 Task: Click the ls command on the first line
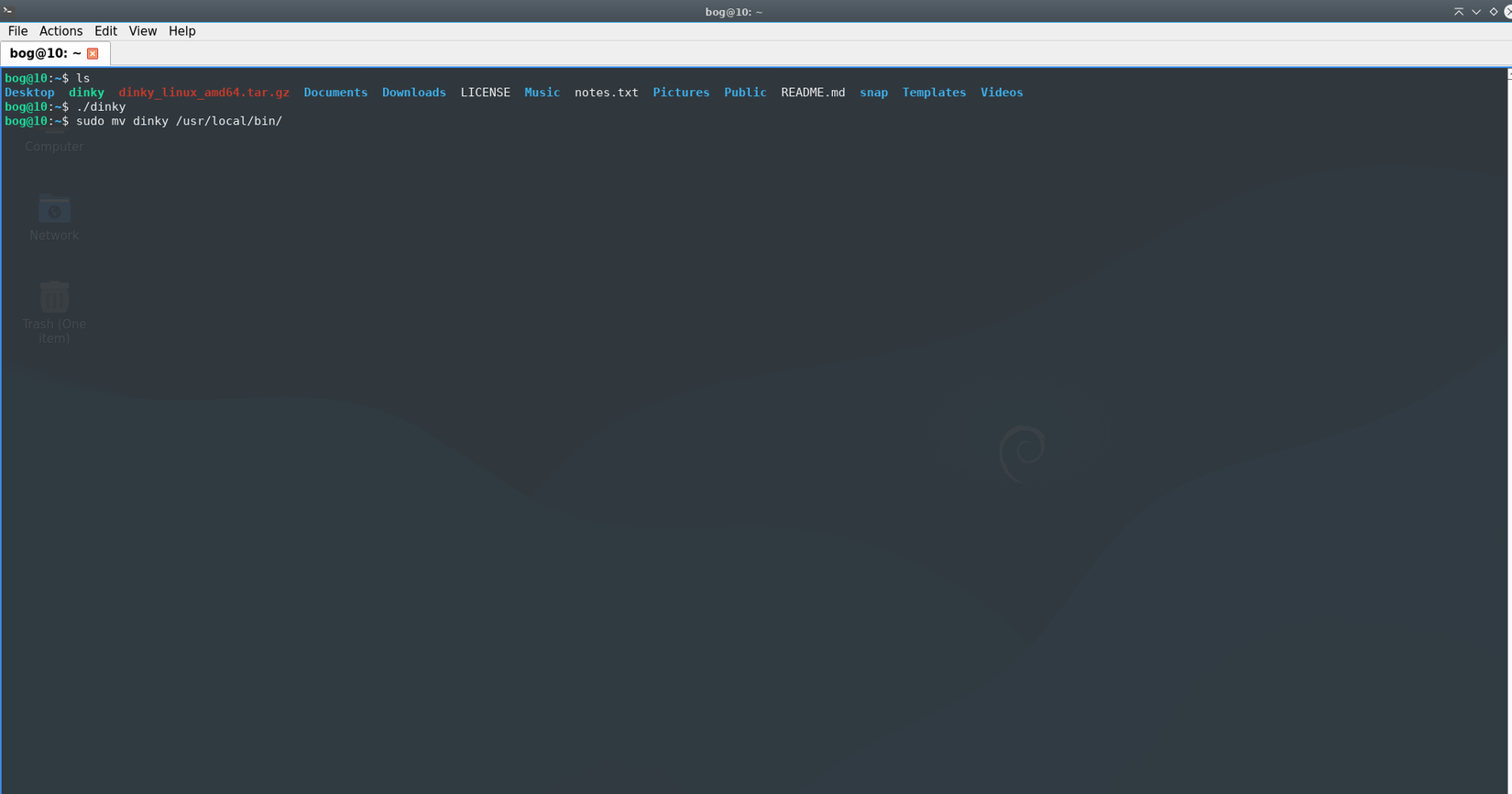82,79
